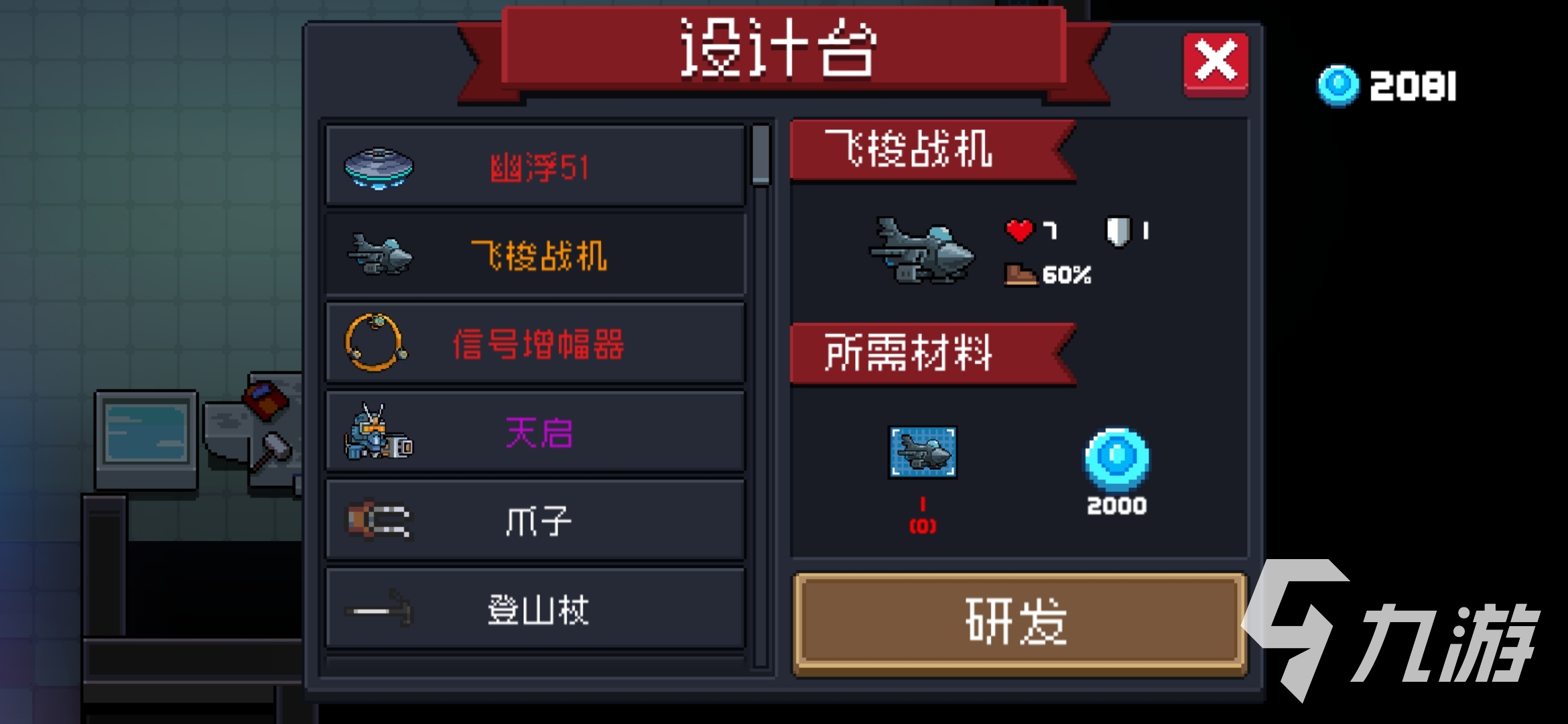Click the 登山杖 climbing stick icon
The height and width of the screenshot is (724, 1568).
tap(379, 609)
